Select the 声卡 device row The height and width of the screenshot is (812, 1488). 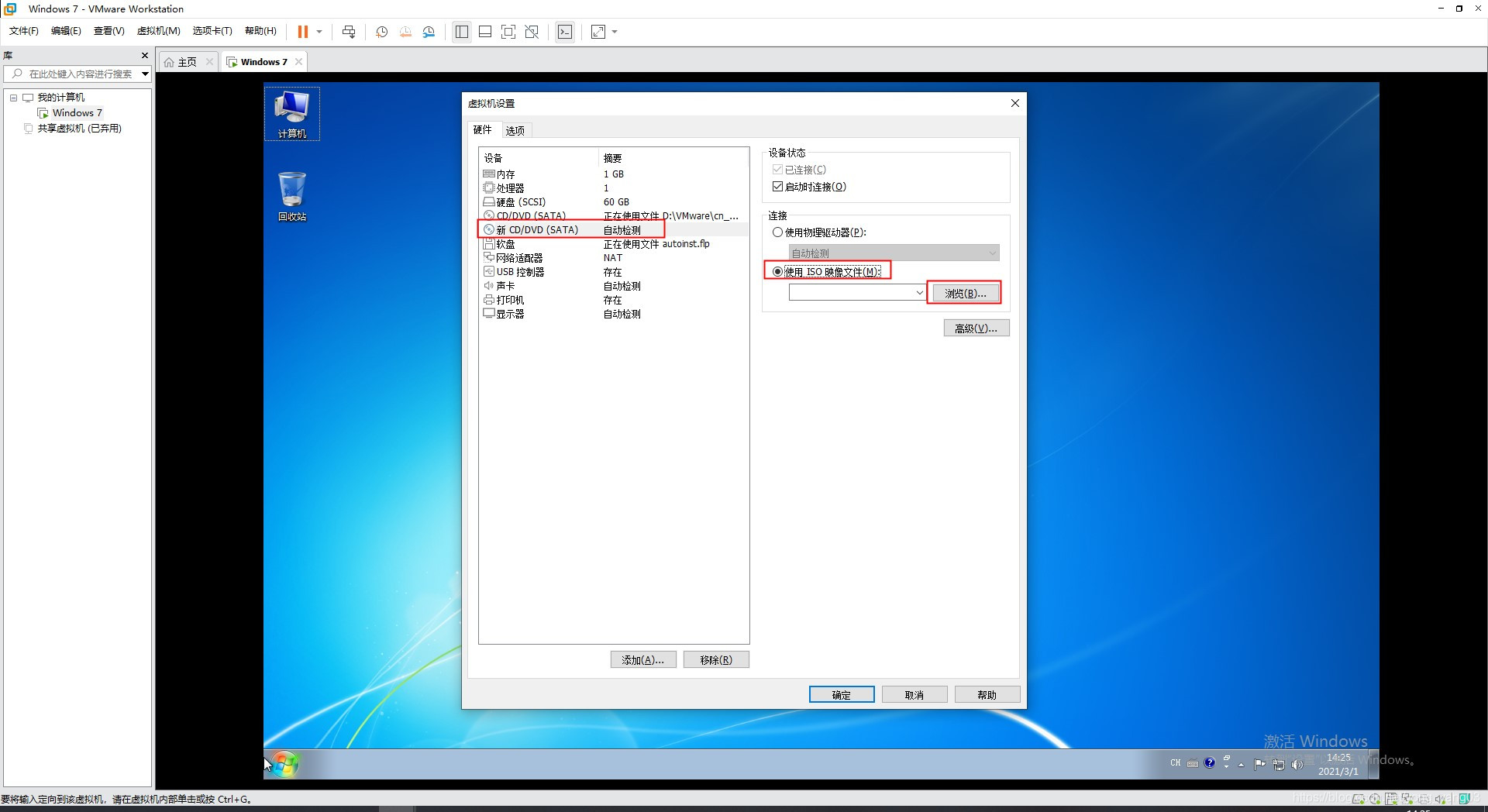[x=614, y=286]
